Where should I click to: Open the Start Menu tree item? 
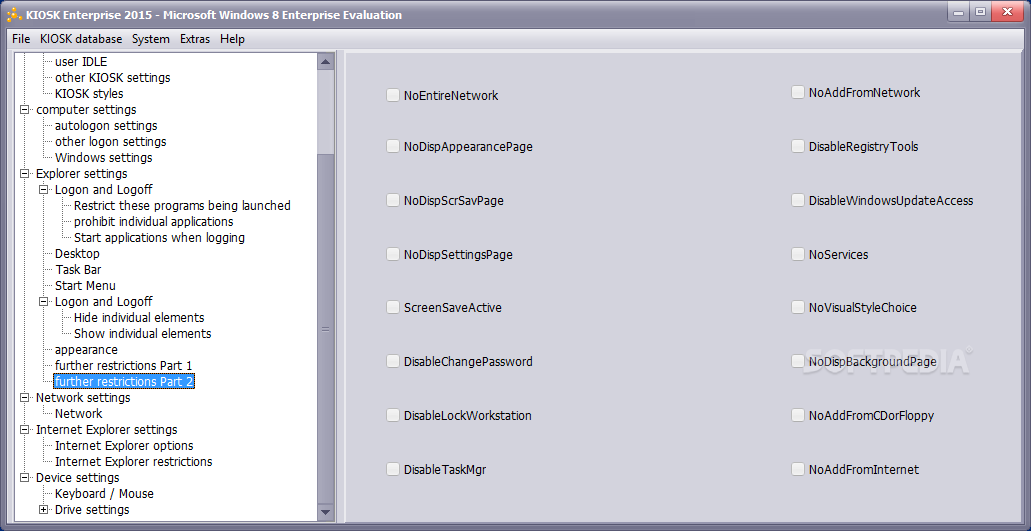tap(85, 286)
